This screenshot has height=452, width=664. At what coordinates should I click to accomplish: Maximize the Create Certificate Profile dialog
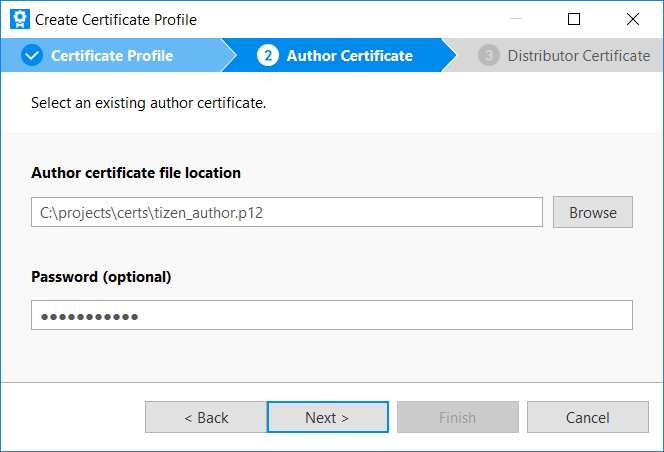[574, 19]
